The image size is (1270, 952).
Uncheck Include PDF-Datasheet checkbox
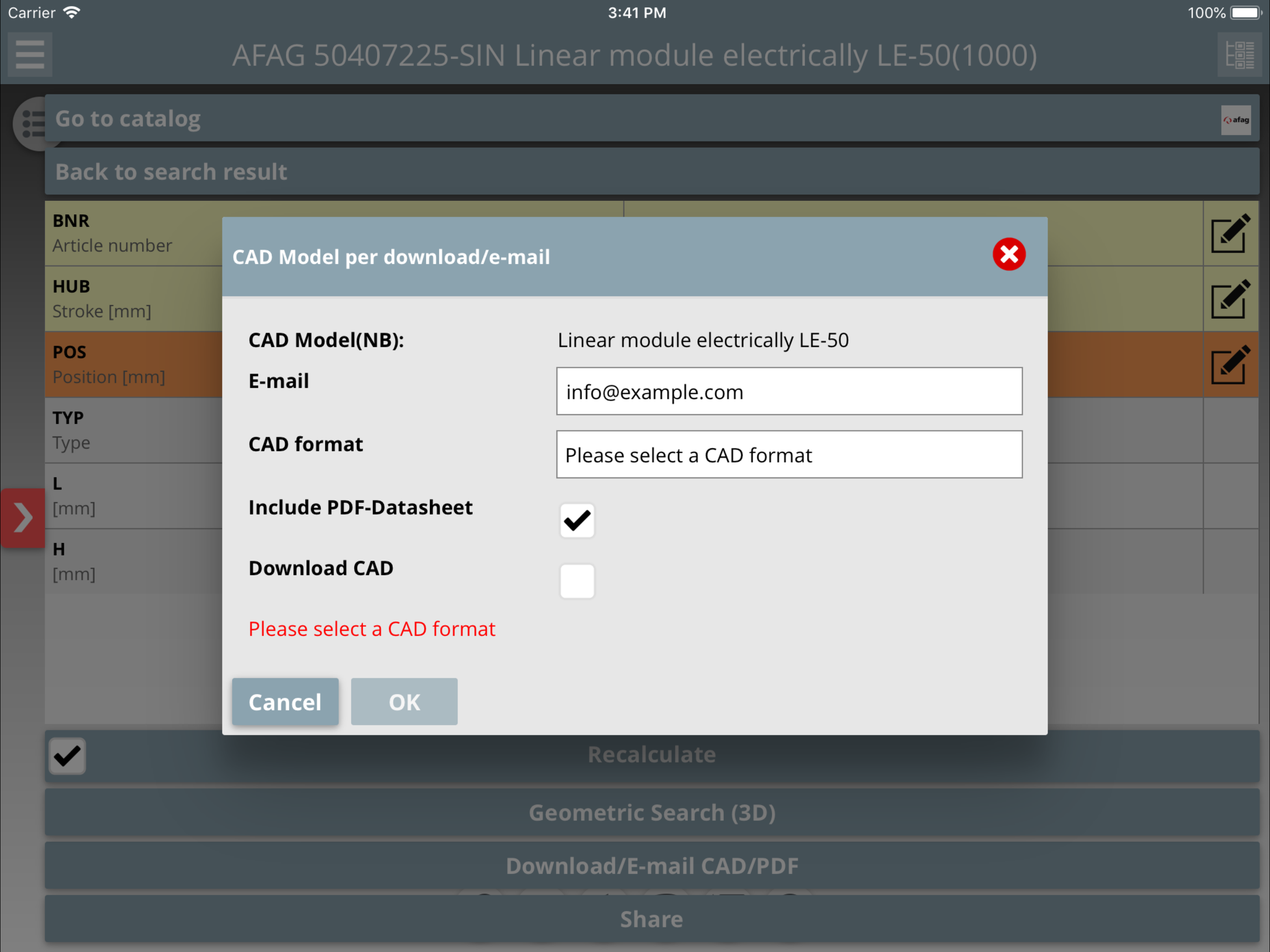pyautogui.click(x=577, y=520)
